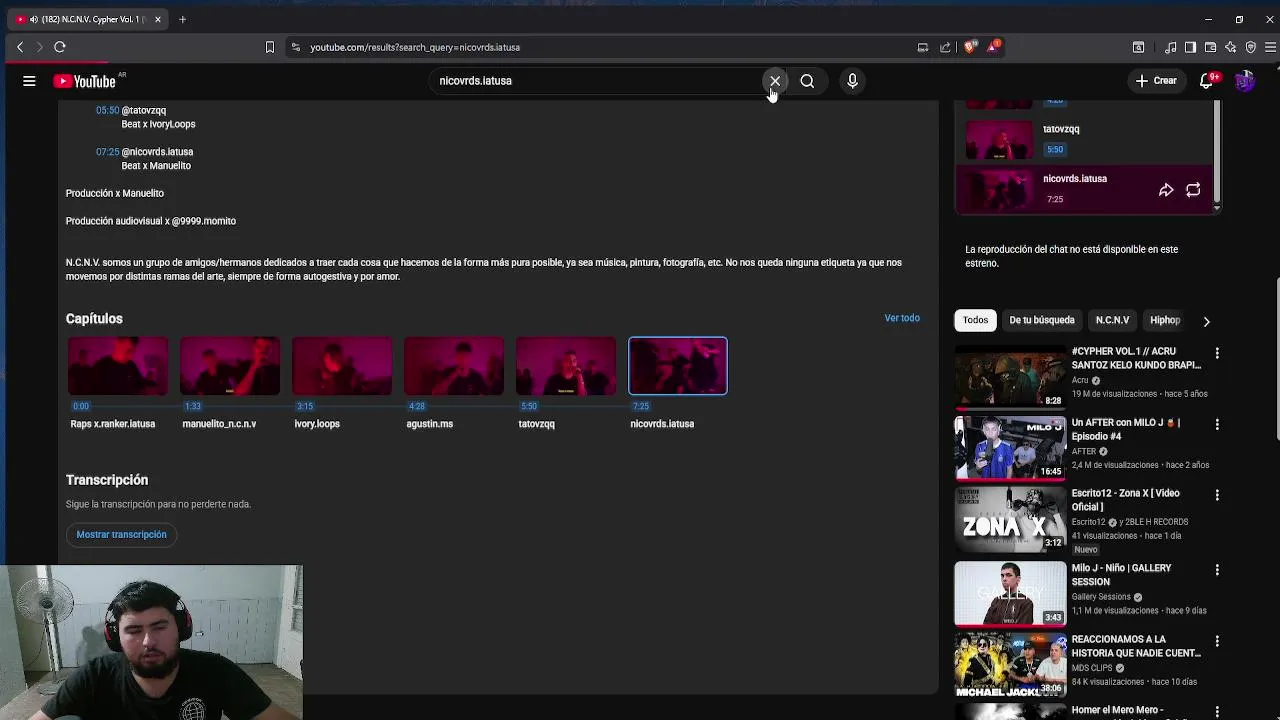
Task: Open the Crear button
Action: point(1156,81)
